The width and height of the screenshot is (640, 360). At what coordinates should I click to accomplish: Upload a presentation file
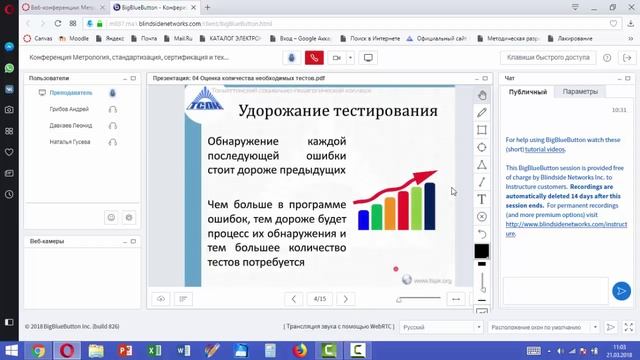[161, 299]
